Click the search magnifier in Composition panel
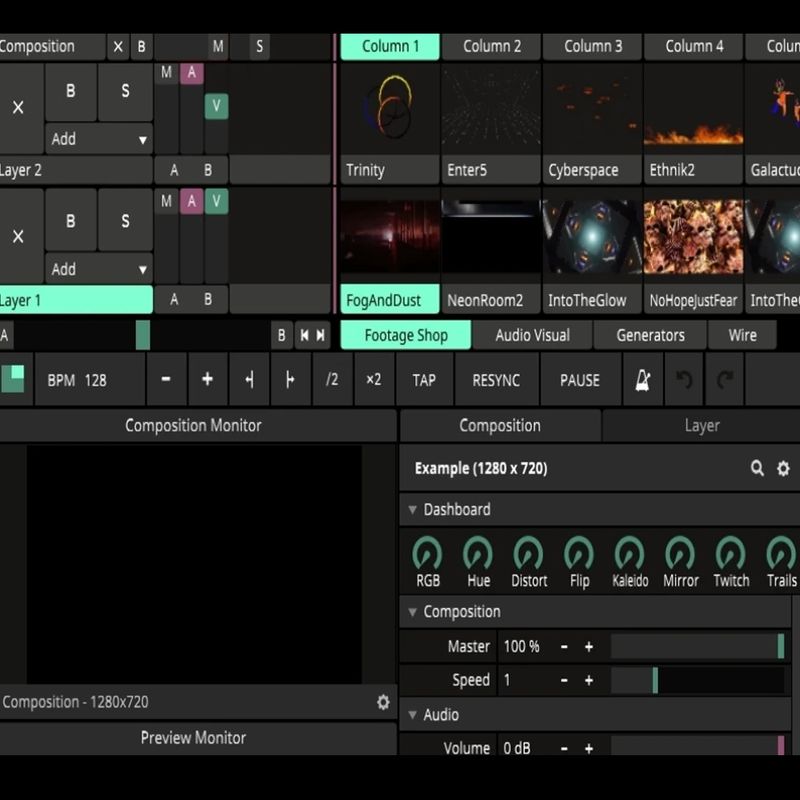The image size is (800, 800). coord(757,468)
